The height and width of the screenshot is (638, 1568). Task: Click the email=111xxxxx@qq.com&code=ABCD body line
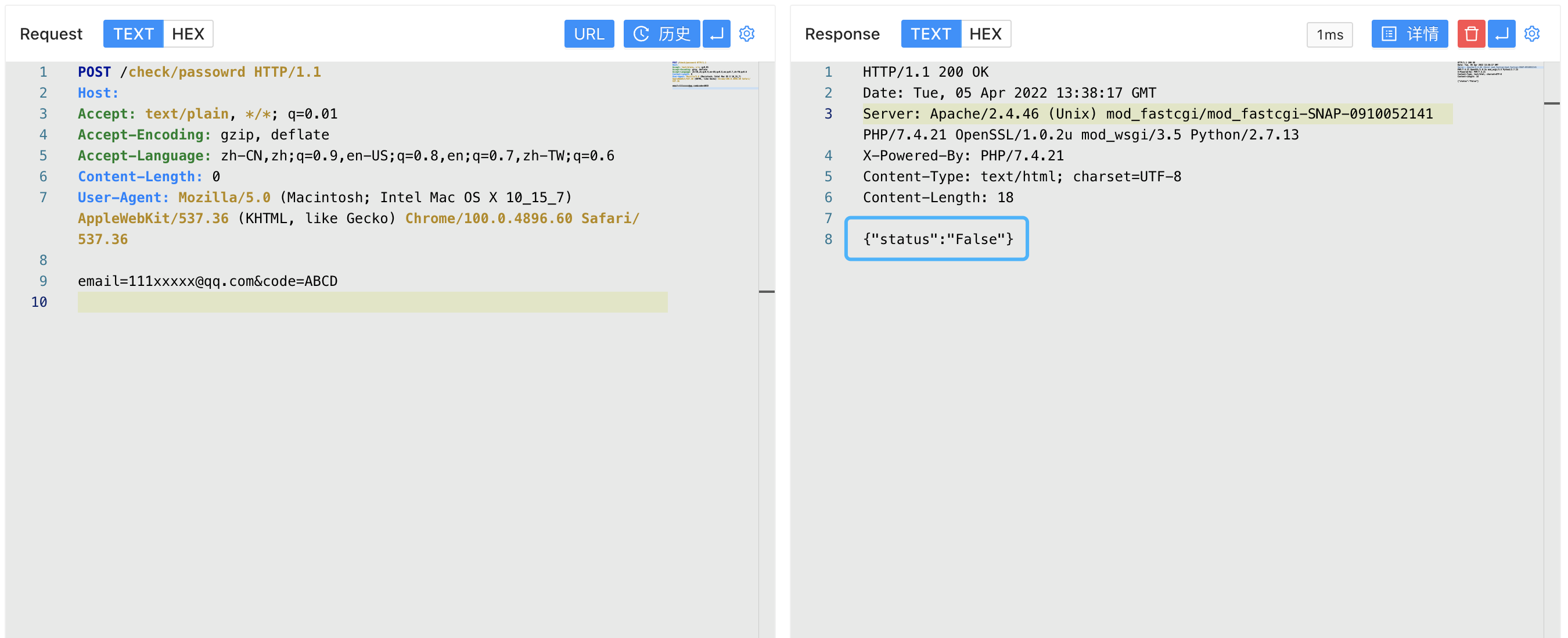point(207,281)
